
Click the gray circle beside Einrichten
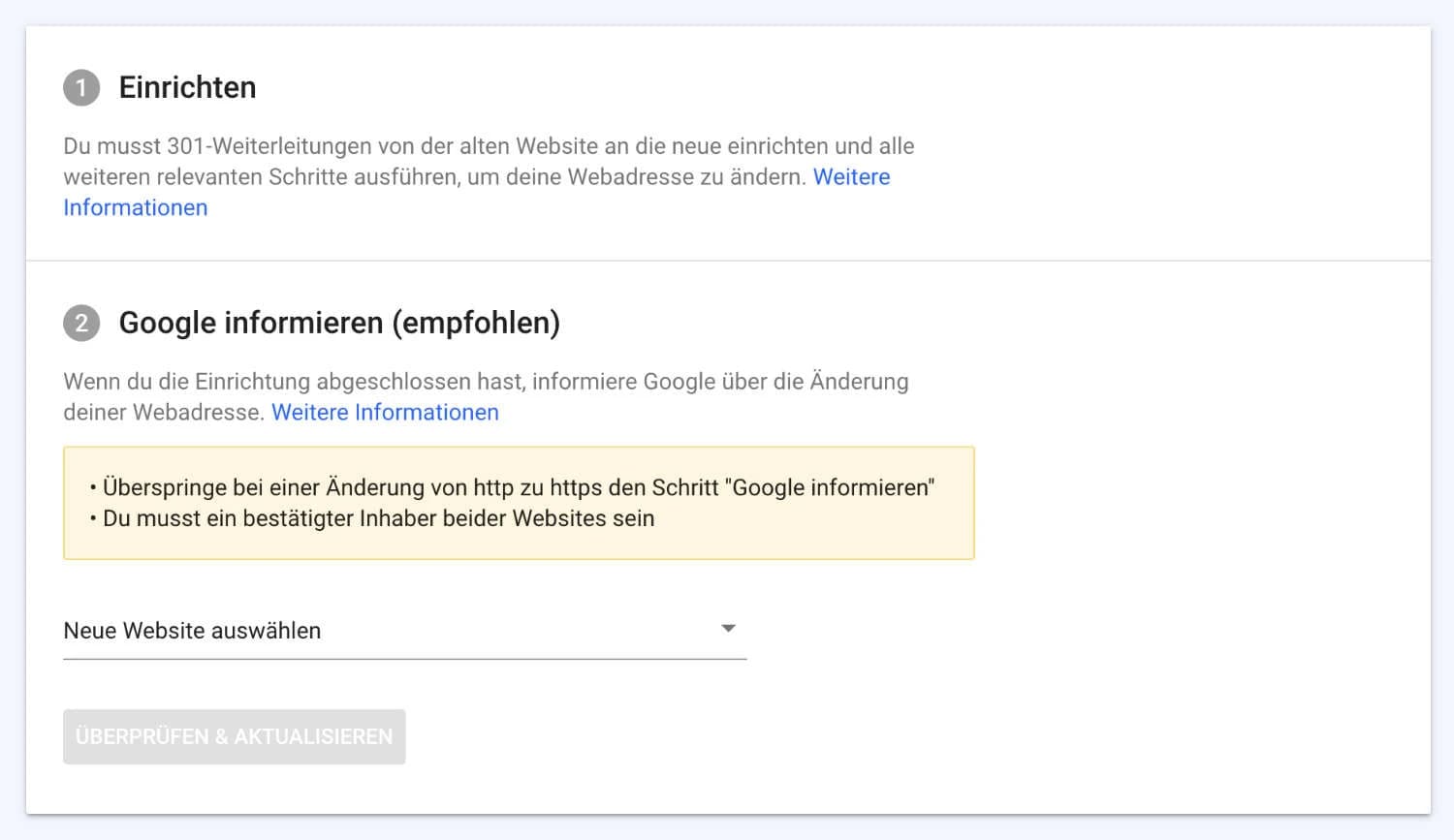tap(82, 88)
